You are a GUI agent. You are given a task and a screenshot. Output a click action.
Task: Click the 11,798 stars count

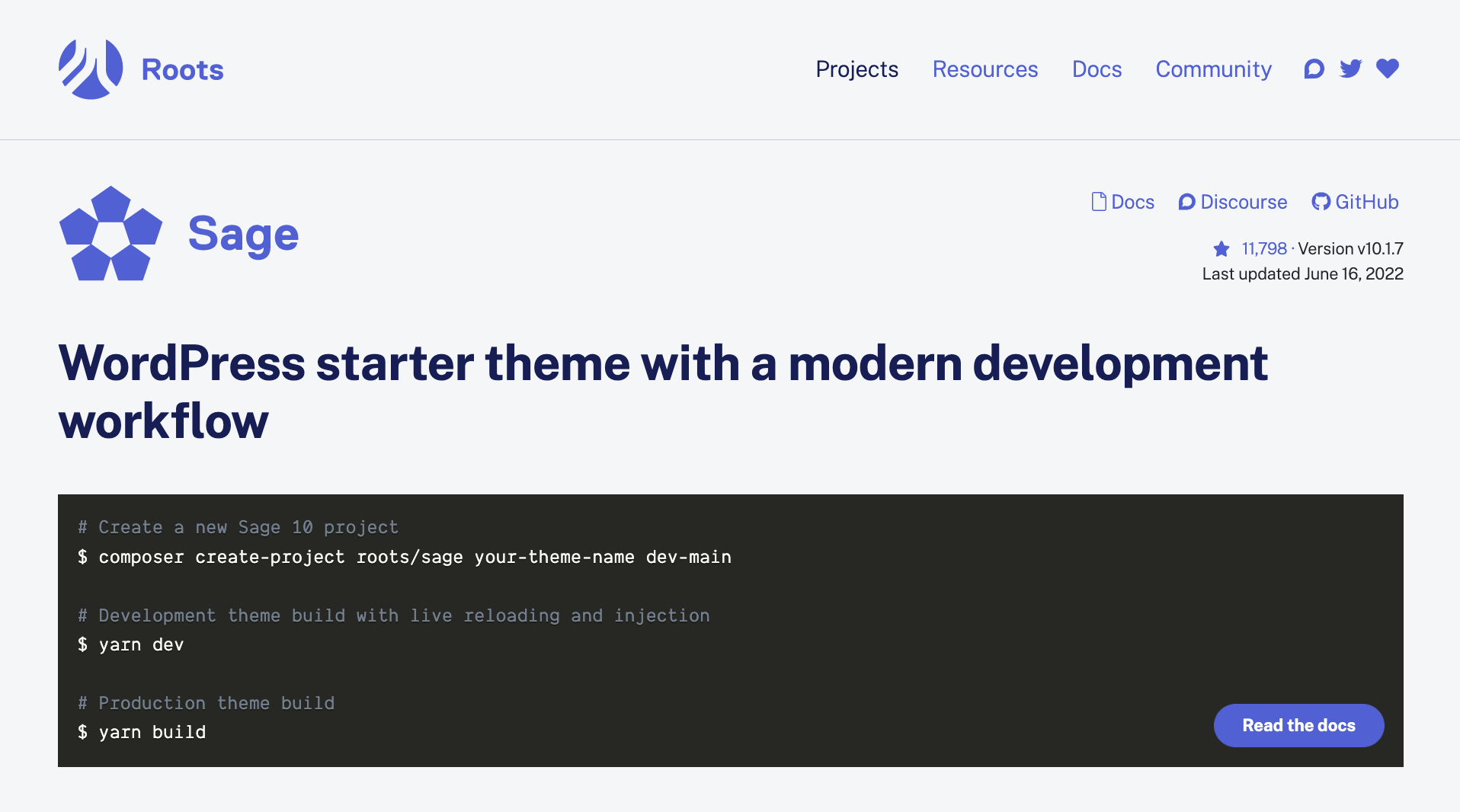1264,248
